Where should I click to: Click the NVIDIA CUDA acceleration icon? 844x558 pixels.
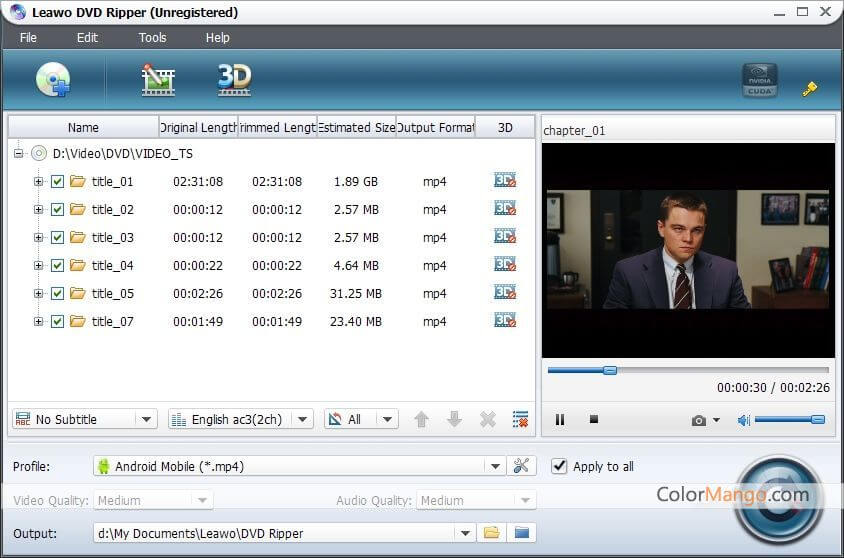(x=759, y=81)
